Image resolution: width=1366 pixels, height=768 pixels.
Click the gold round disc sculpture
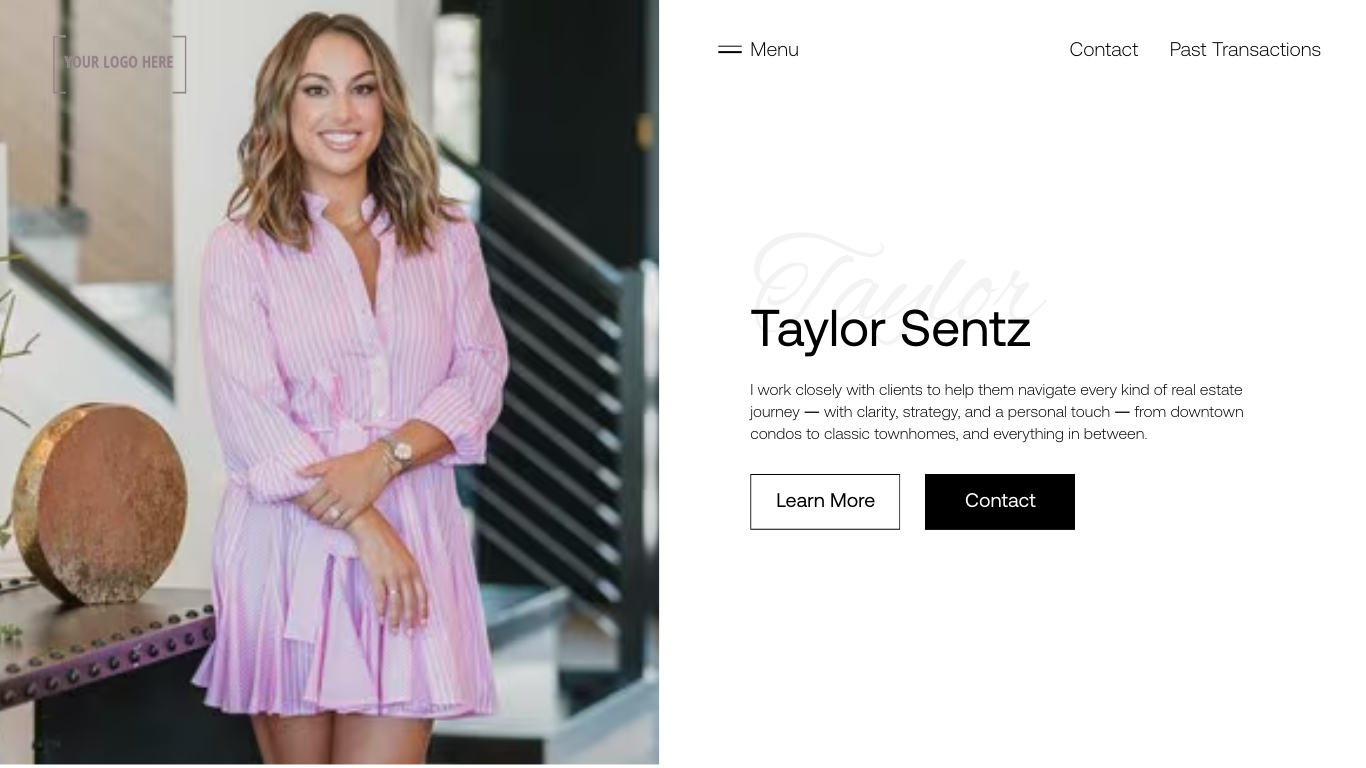pyautogui.click(x=100, y=500)
